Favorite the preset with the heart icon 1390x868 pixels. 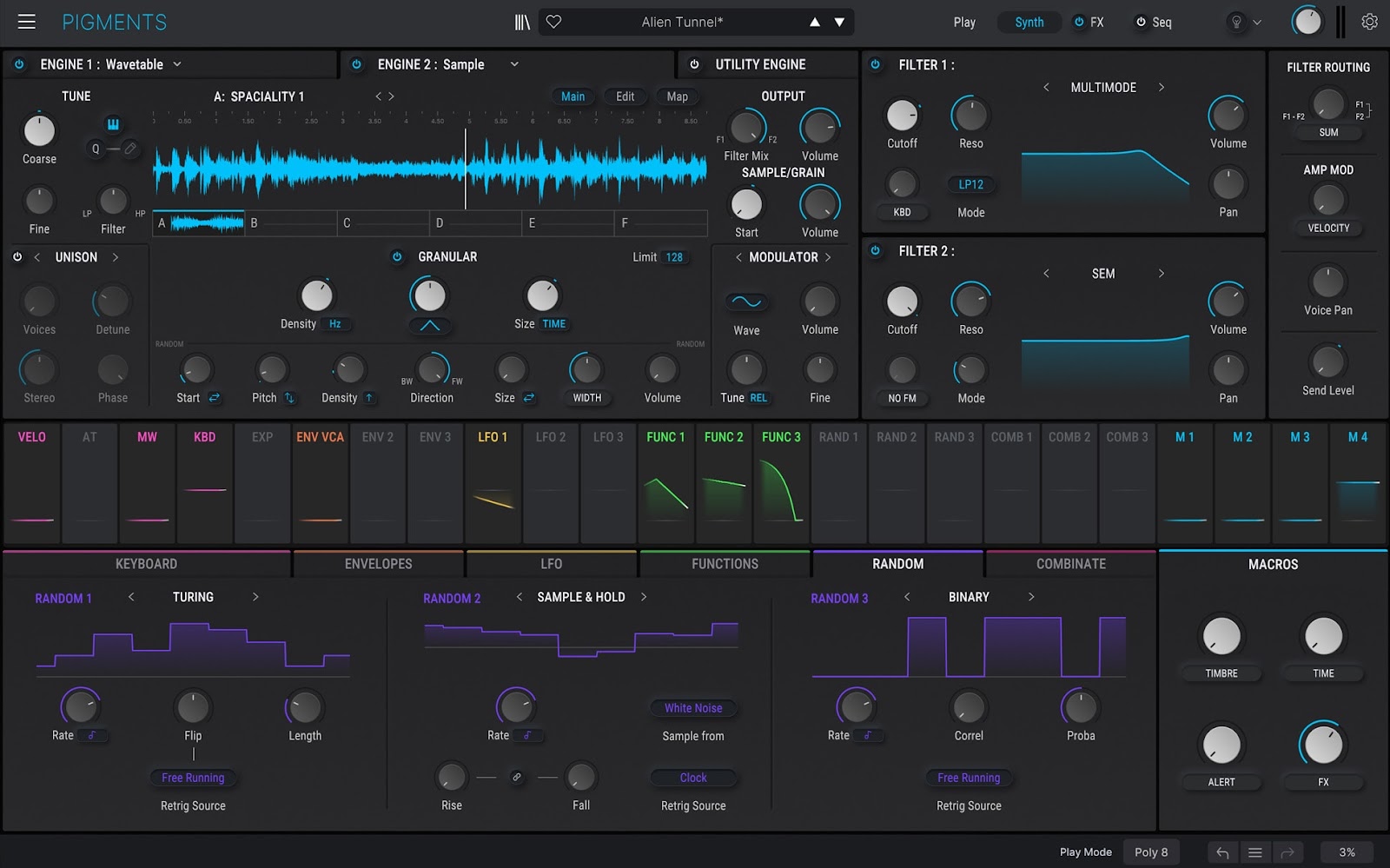tap(554, 22)
